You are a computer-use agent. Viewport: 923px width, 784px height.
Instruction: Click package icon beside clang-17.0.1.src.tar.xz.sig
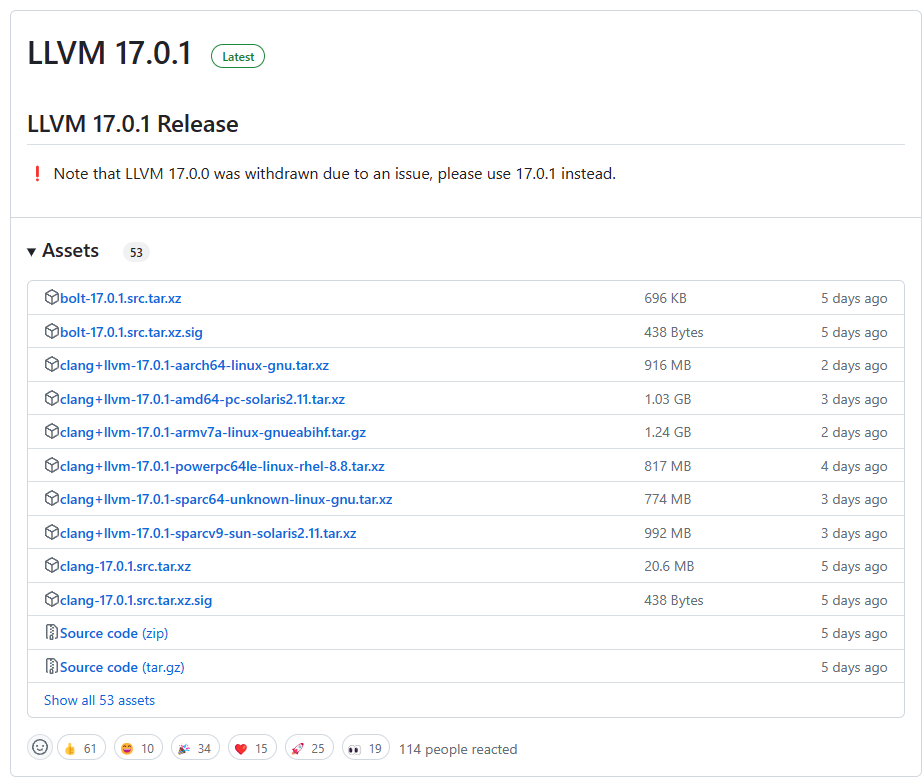52,600
